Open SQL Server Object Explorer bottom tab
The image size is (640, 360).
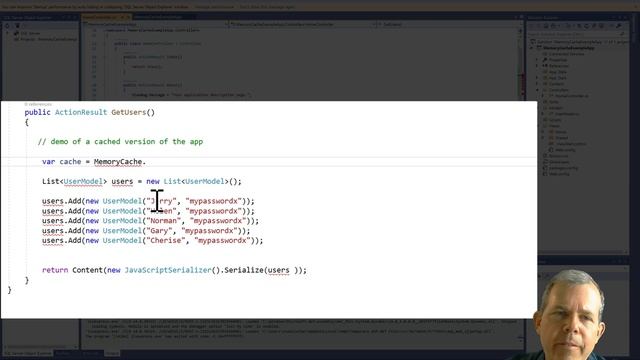(28, 353)
